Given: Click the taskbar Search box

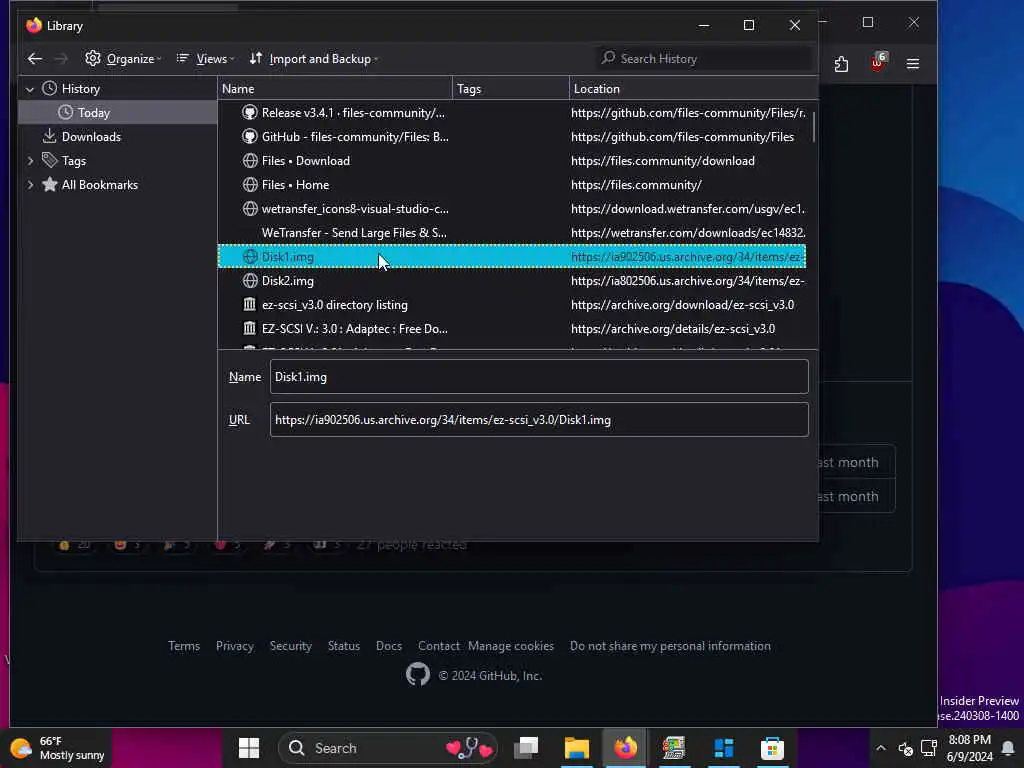Looking at the screenshot, I should 388,748.
